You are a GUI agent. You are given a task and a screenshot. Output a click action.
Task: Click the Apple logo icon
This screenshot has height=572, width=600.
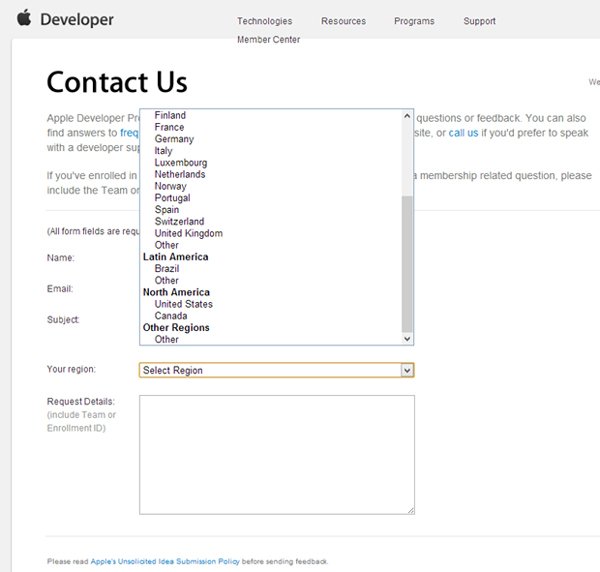[x=24, y=19]
